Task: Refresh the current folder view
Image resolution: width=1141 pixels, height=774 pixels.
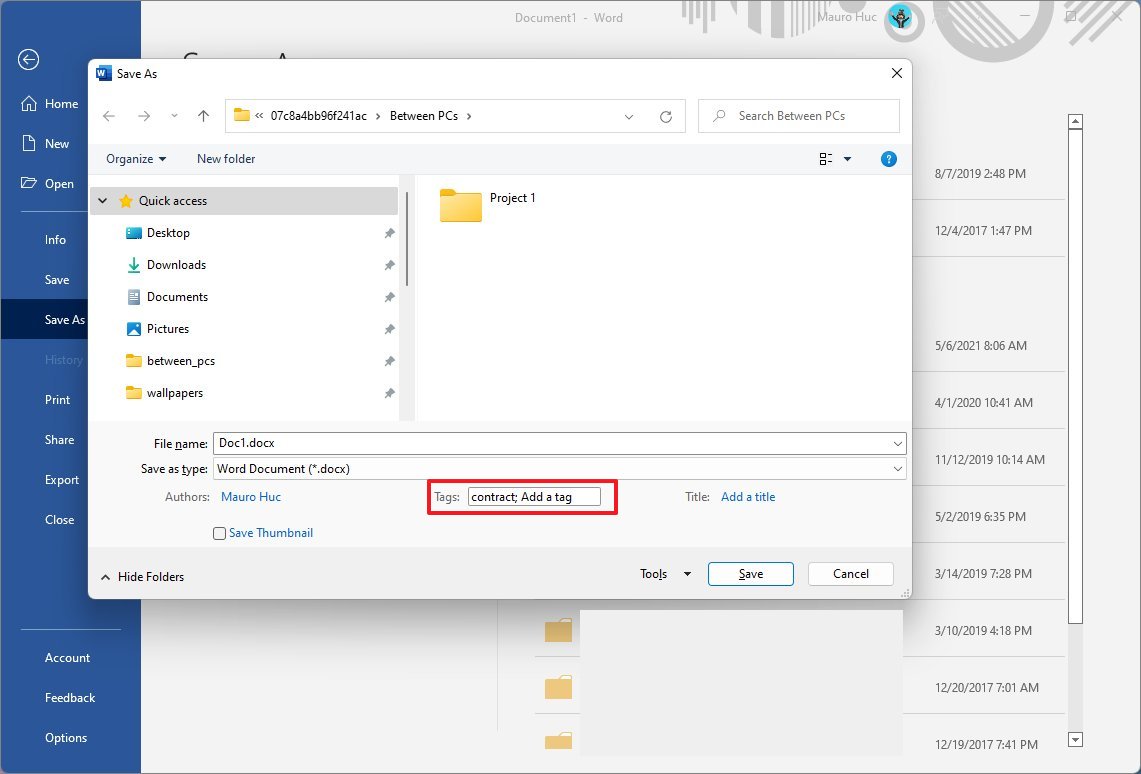Action: tap(666, 115)
